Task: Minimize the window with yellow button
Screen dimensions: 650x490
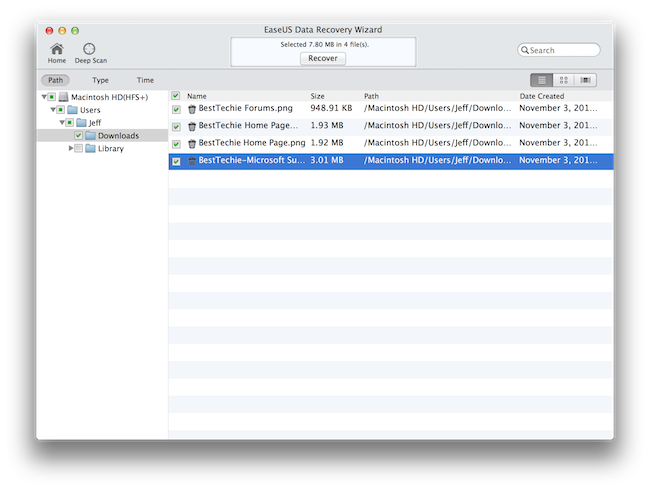Action: pyautogui.click(x=62, y=31)
